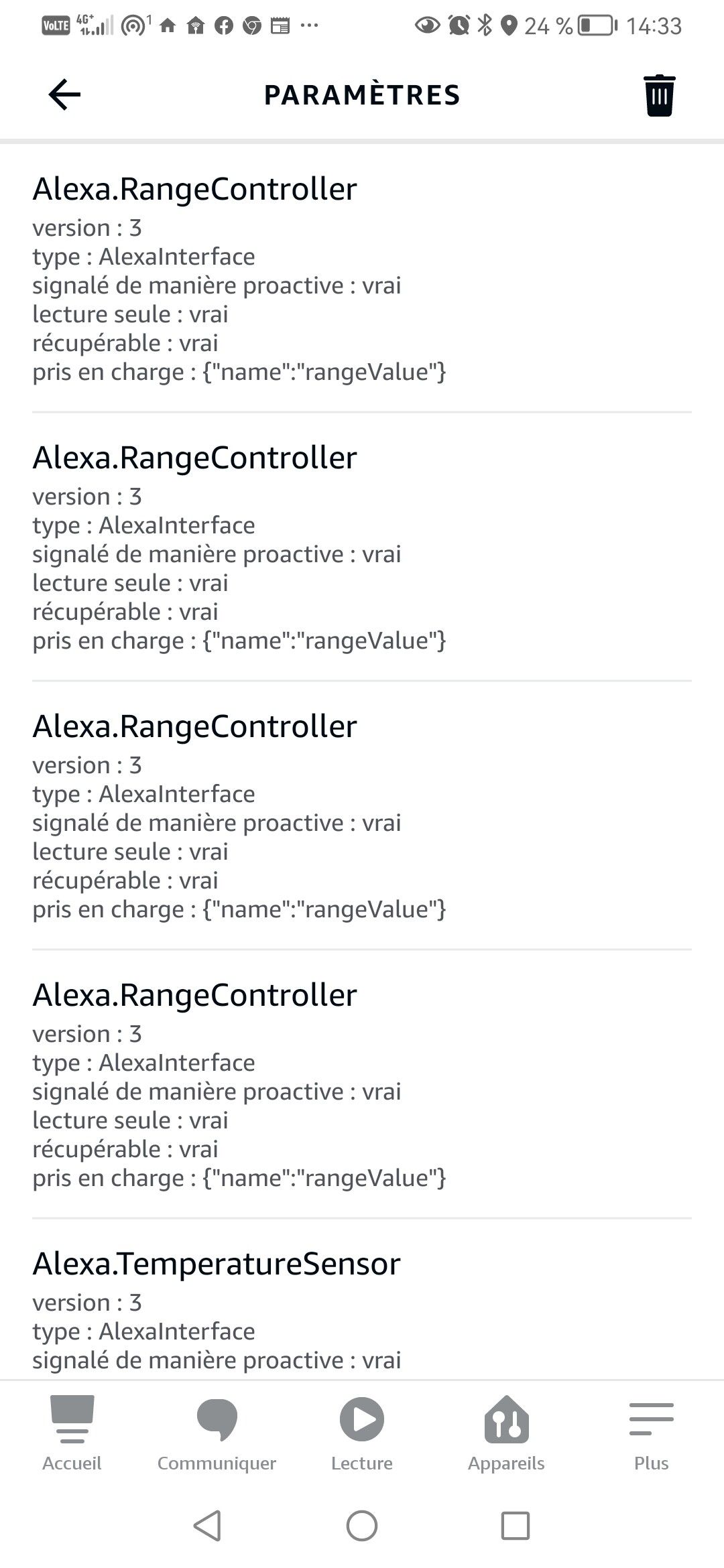This screenshot has height=1568, width=724.
Task: Select the fourth Alexa.RangeController heading
Action: click(194, 995)
